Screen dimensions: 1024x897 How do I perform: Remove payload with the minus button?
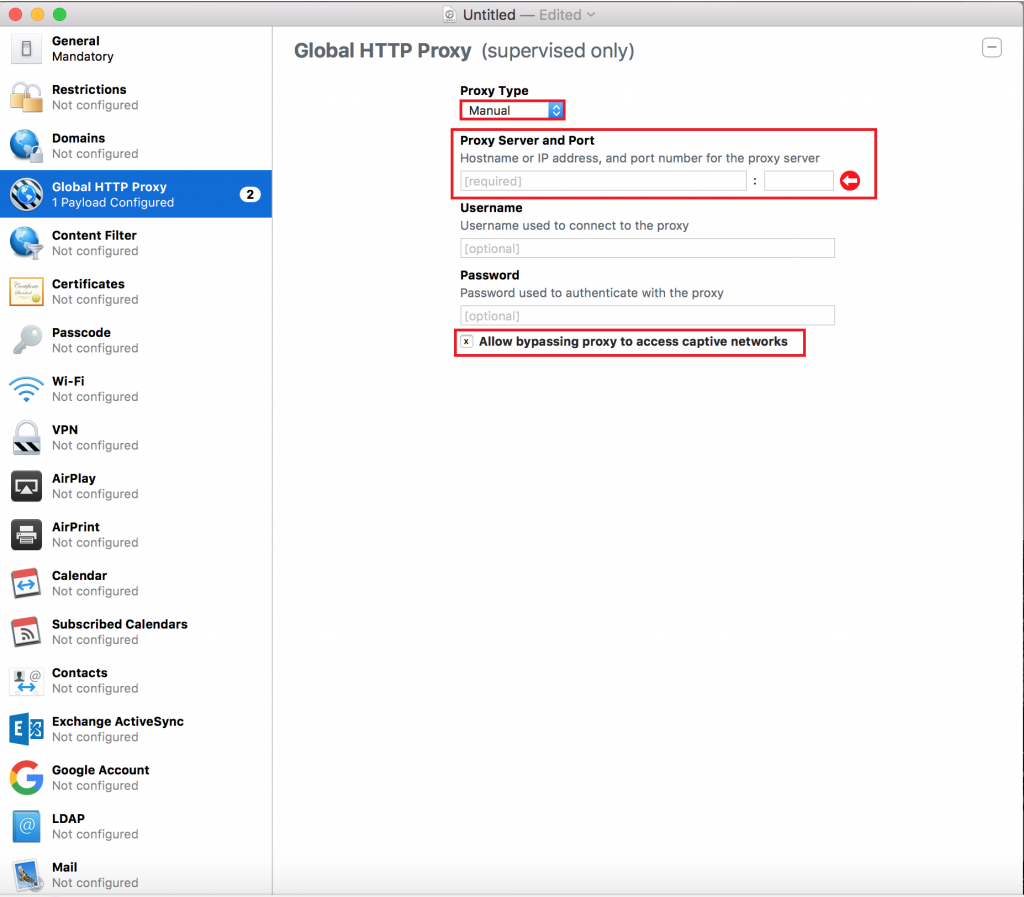click(991, 48)
